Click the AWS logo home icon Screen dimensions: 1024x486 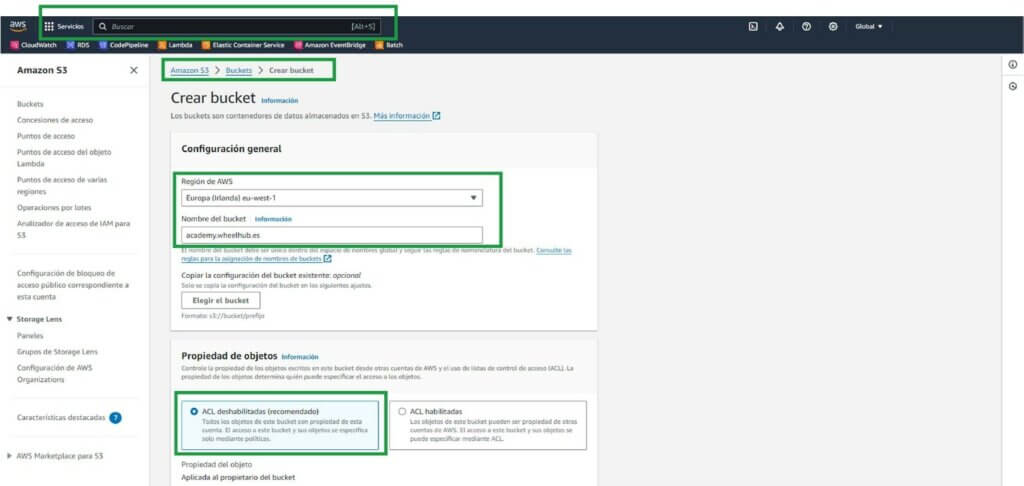pos(18,26)
